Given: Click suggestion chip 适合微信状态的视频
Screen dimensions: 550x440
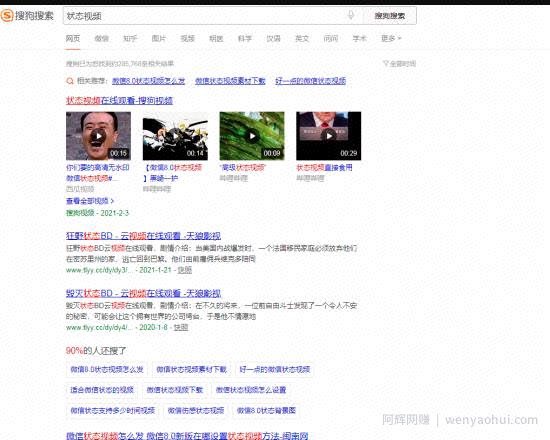Looking at the screenshot, I should 102,390.
